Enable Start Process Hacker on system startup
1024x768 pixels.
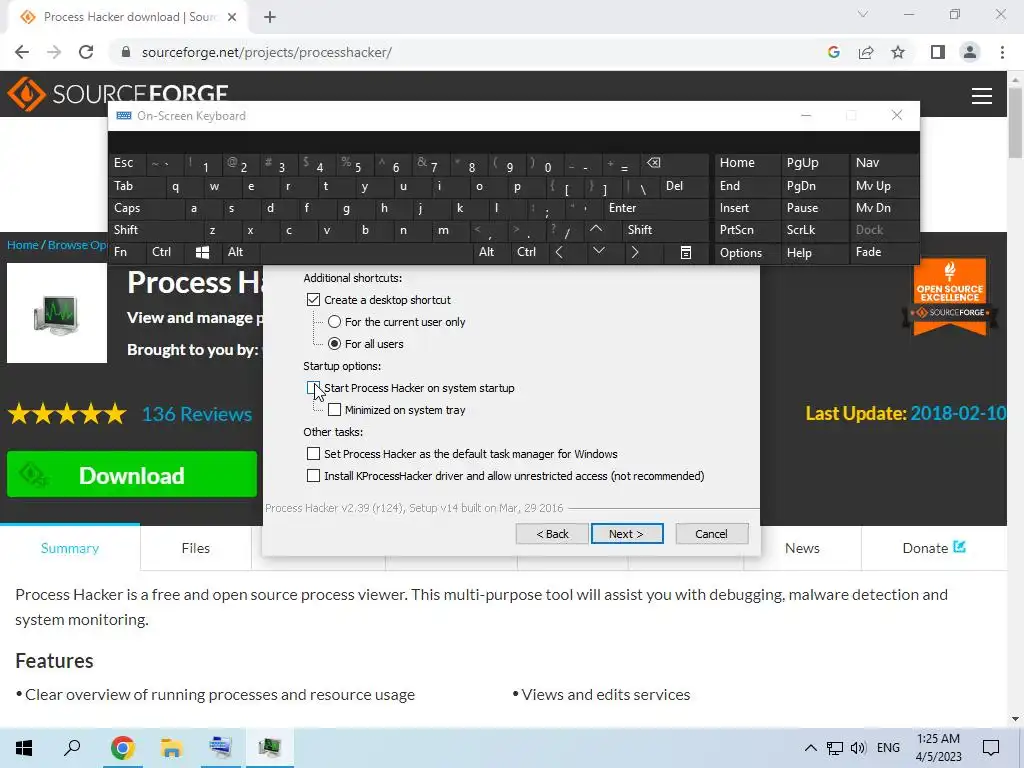tap(313, 388)
